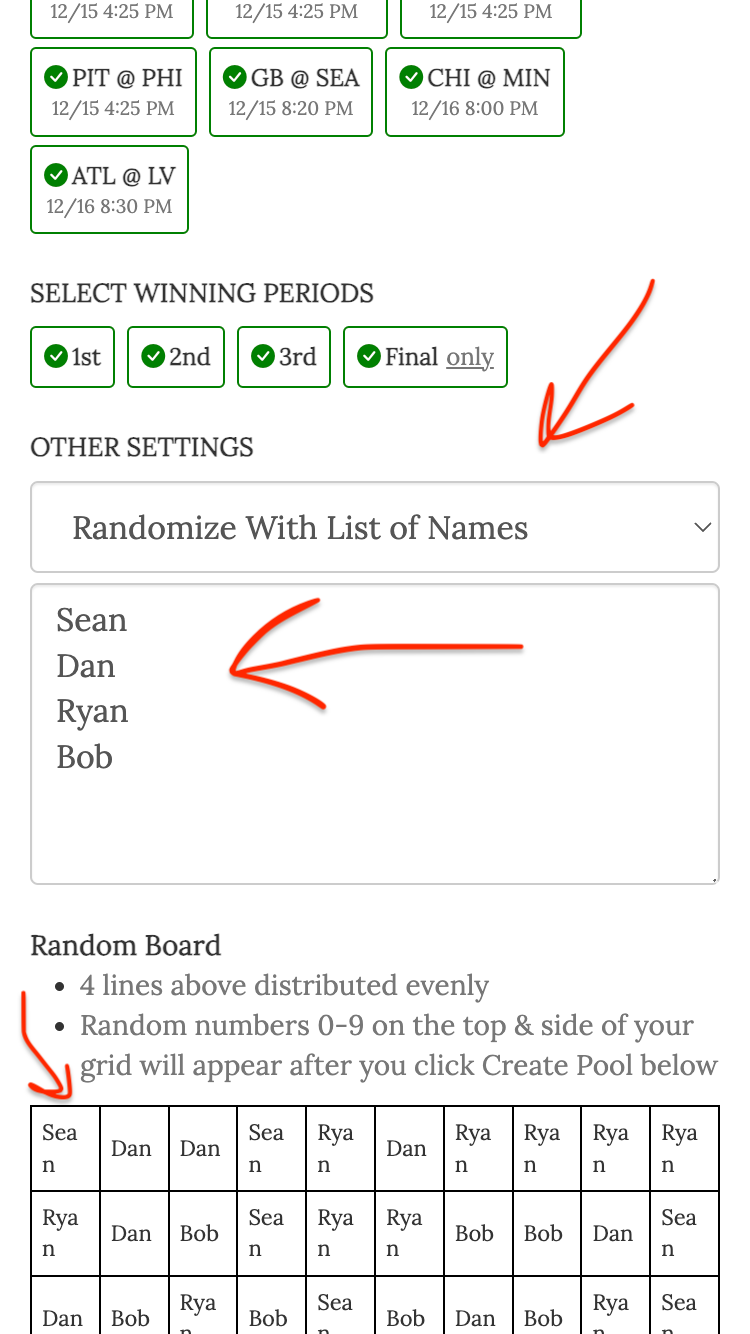Click the checkmark icon on PIT @ PHI
The image size is (750, 1334).
56,77
